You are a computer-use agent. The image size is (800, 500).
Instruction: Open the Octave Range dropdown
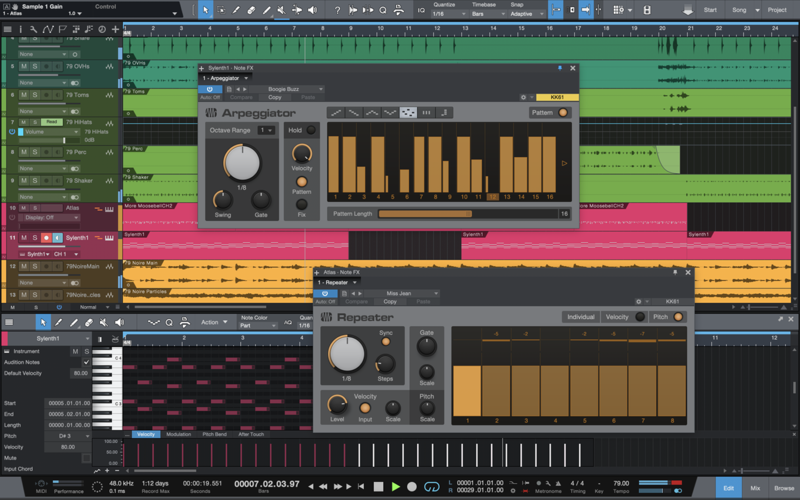266,130
